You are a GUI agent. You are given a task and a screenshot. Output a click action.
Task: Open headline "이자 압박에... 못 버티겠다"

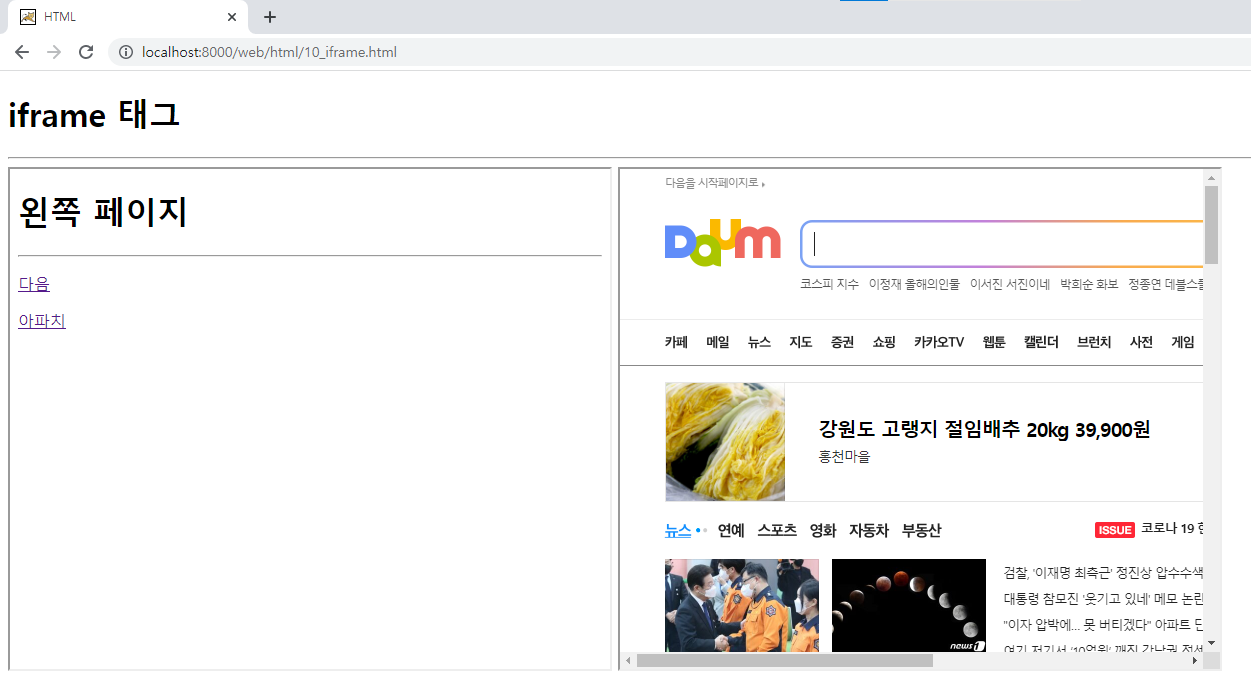click(x=1102, y=623)
